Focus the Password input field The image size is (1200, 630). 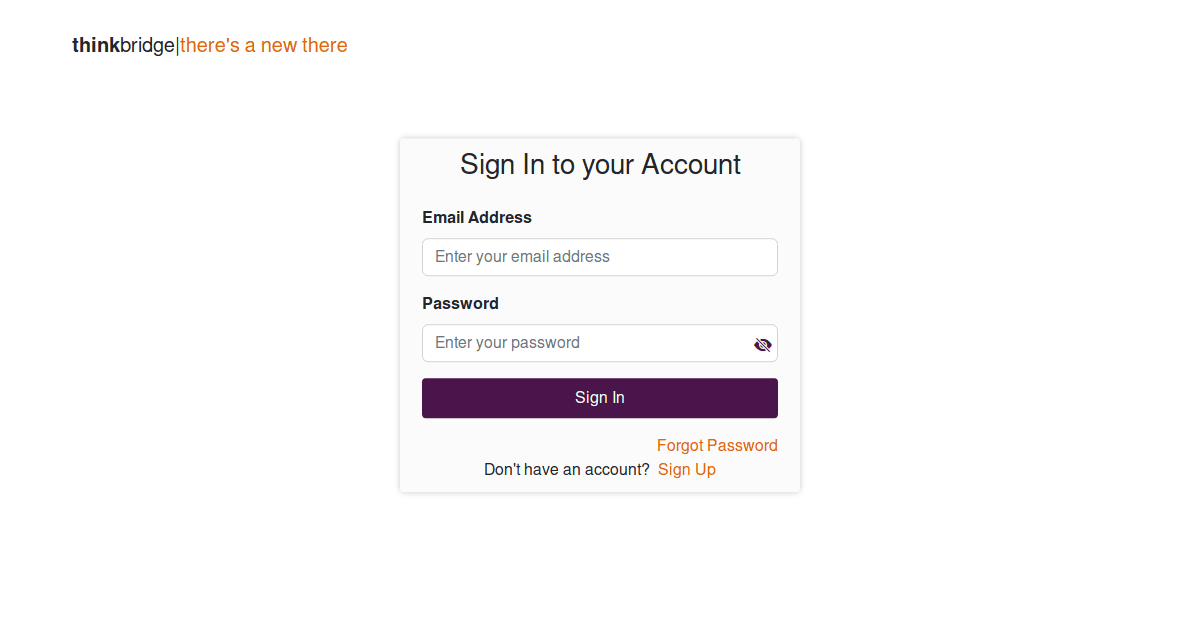click(585, 343)
